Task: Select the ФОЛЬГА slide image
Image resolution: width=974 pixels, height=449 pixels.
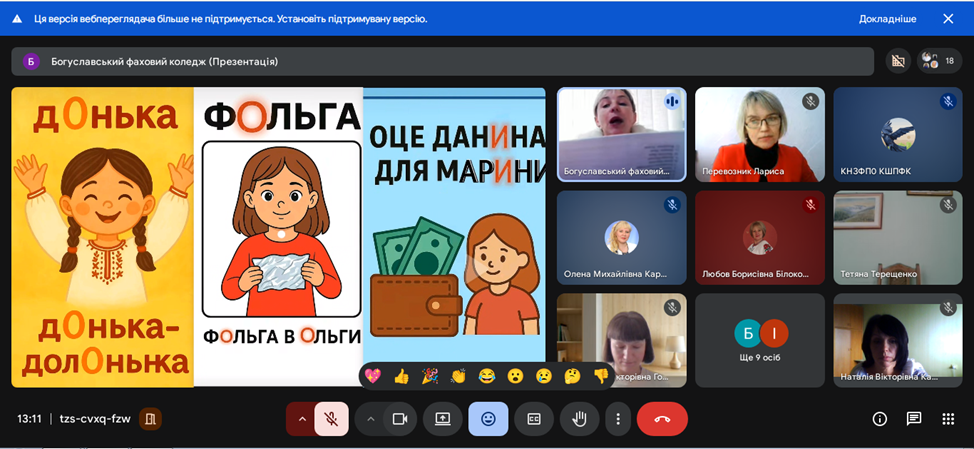Action: (278, 237)
